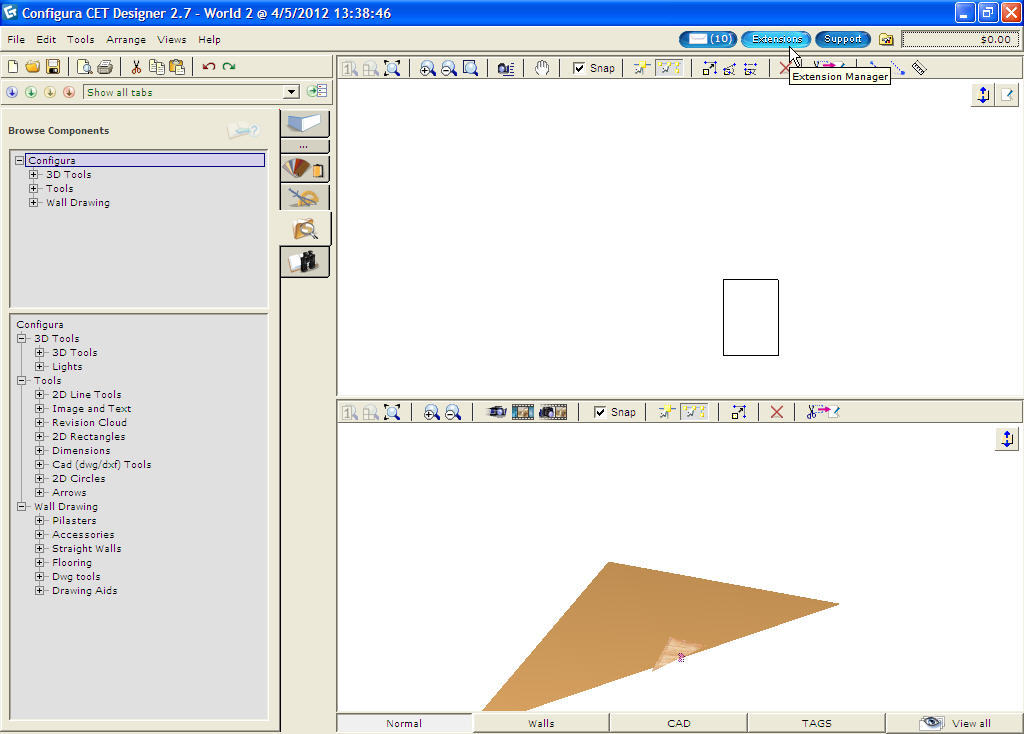Screen dimensions: 1024x734
Task: Collapse the Wall Drawing node in the lower tree
Action: coord(22,506)
